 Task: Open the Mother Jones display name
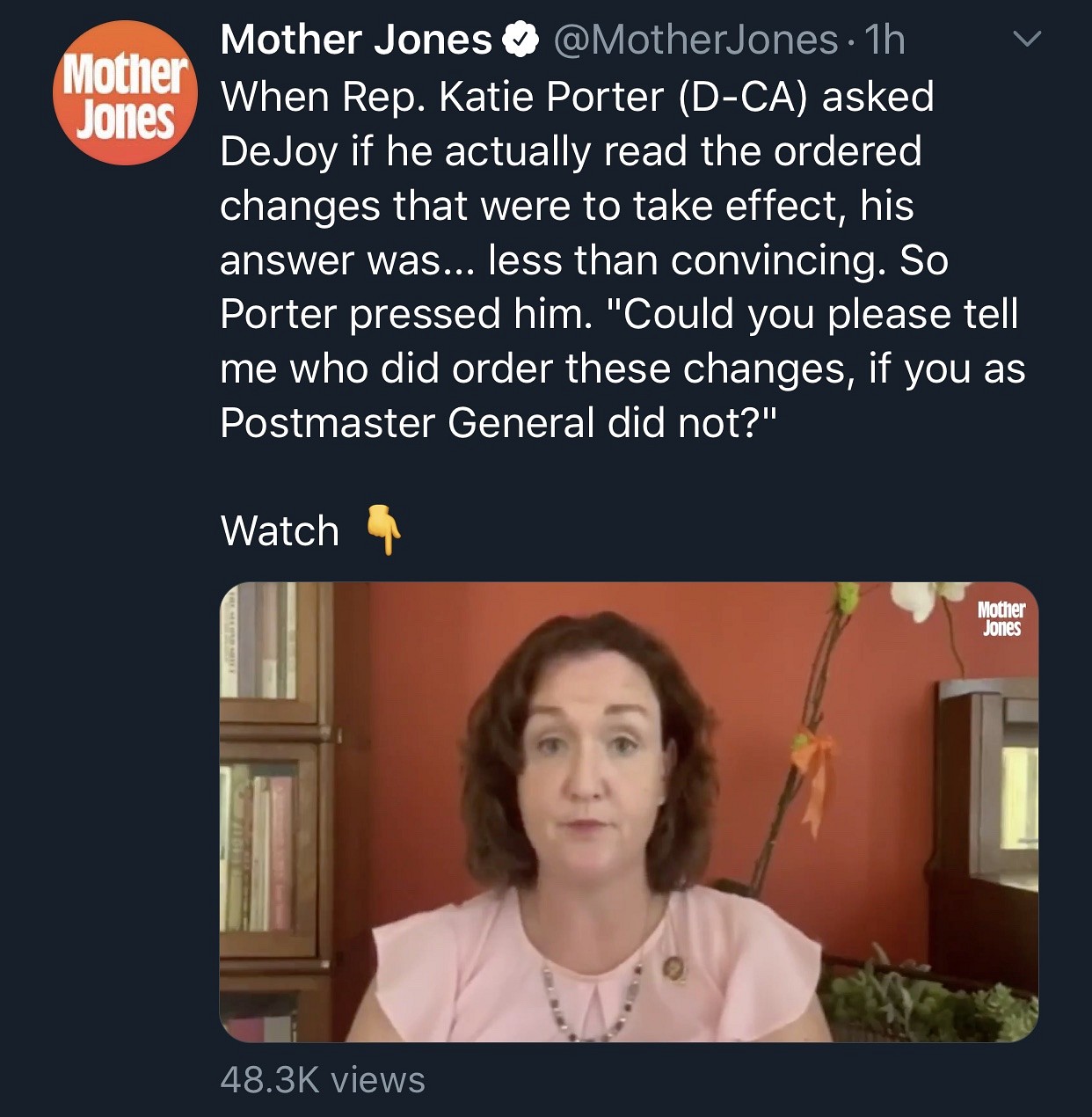[x=355, y=40]
